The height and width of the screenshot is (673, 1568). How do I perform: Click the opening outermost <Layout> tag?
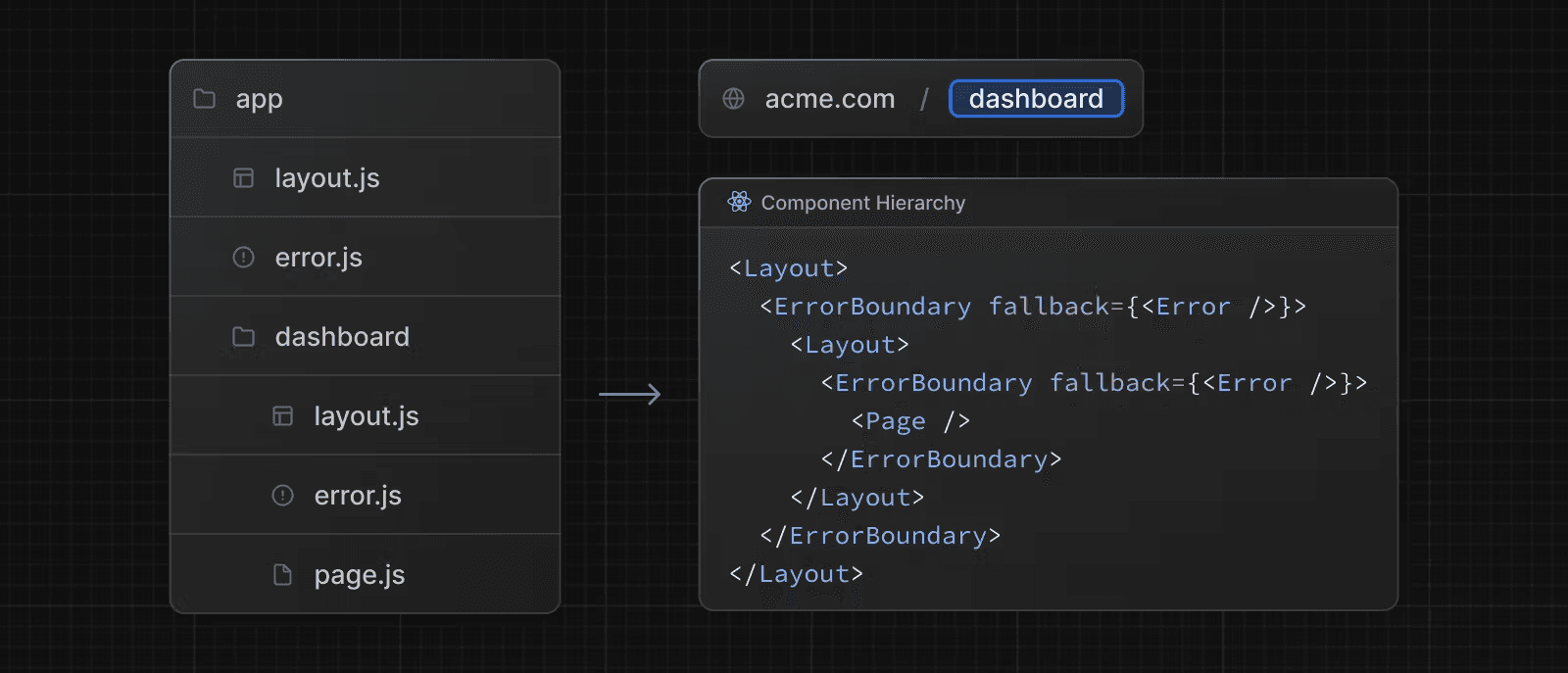(788, 268)
